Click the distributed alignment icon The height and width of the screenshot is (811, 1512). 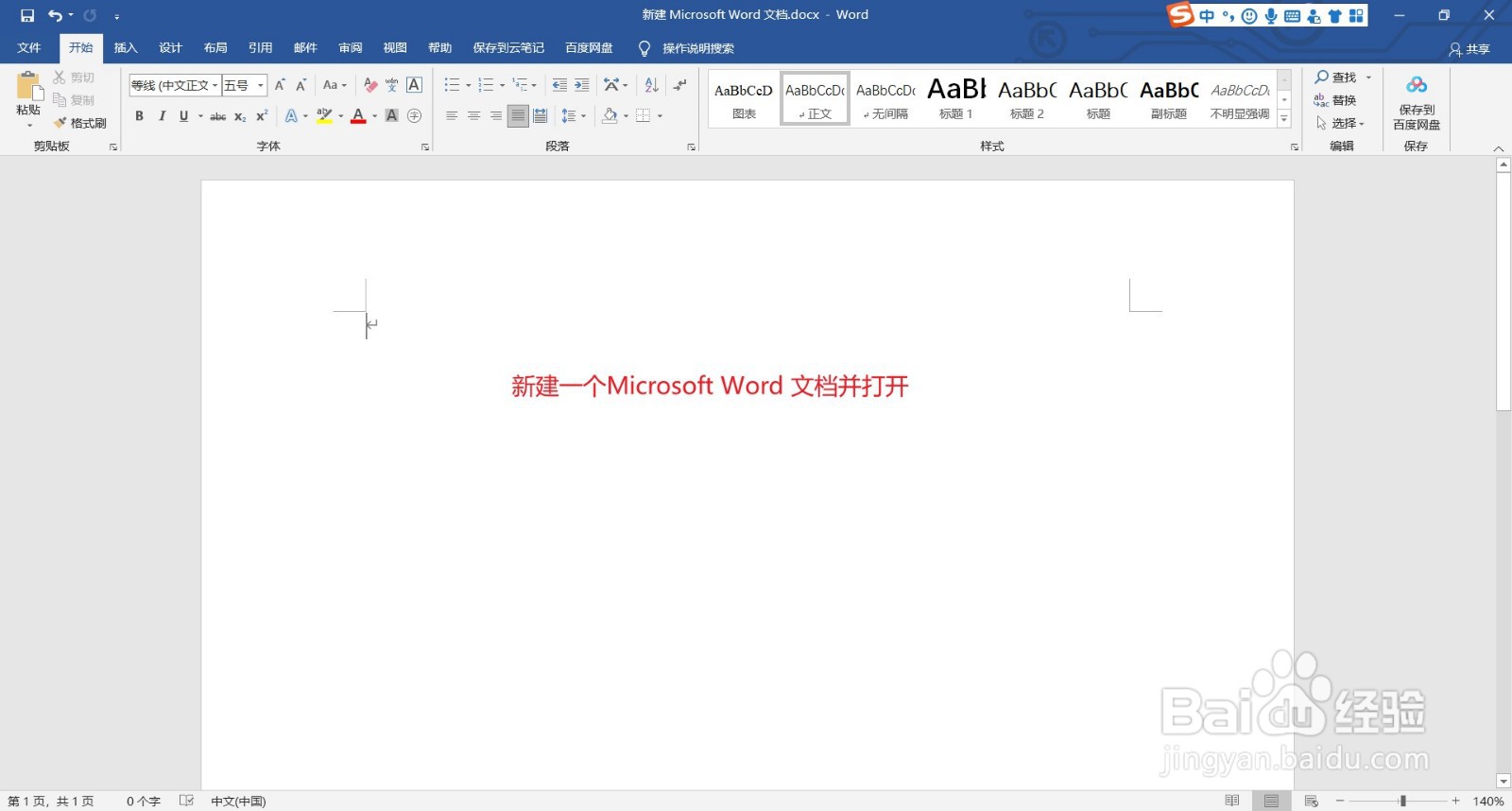(540, 116)
